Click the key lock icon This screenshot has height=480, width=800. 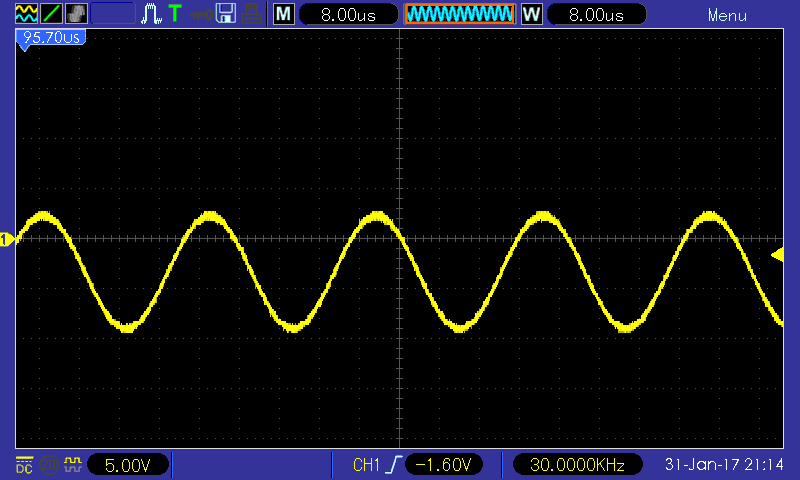(202, 14)
